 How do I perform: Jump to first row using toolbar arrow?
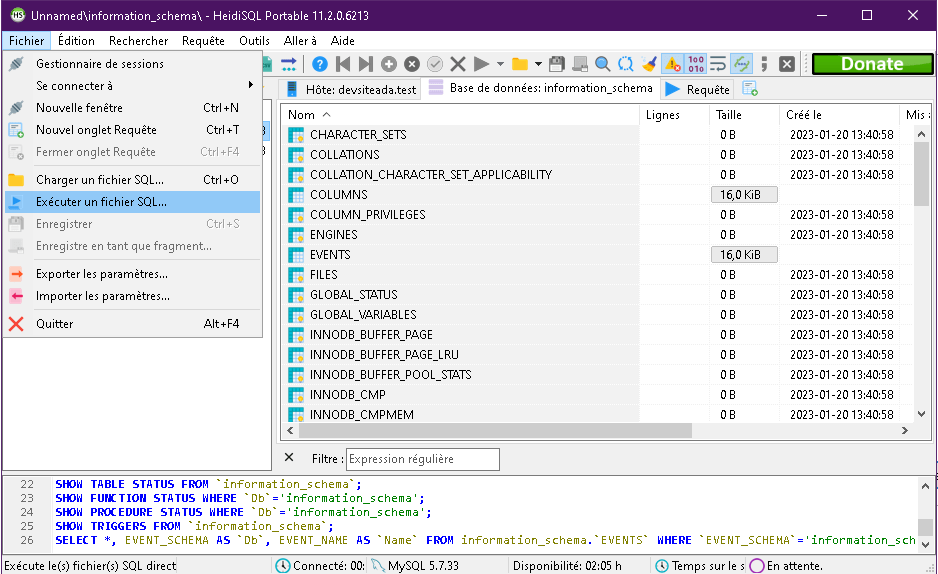coord(343,64)
